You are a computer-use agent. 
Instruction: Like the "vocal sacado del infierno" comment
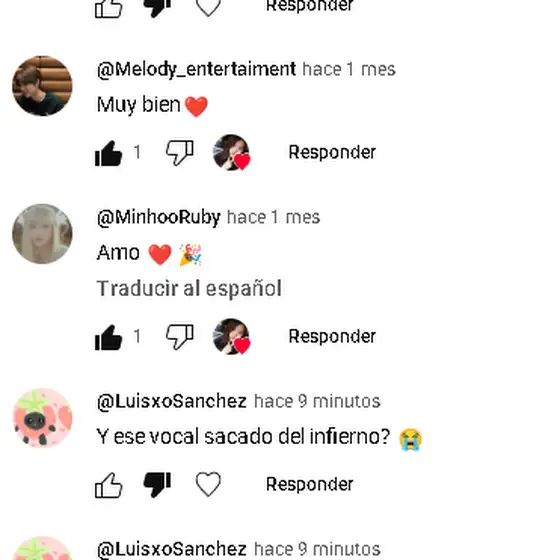pos(109,485)
